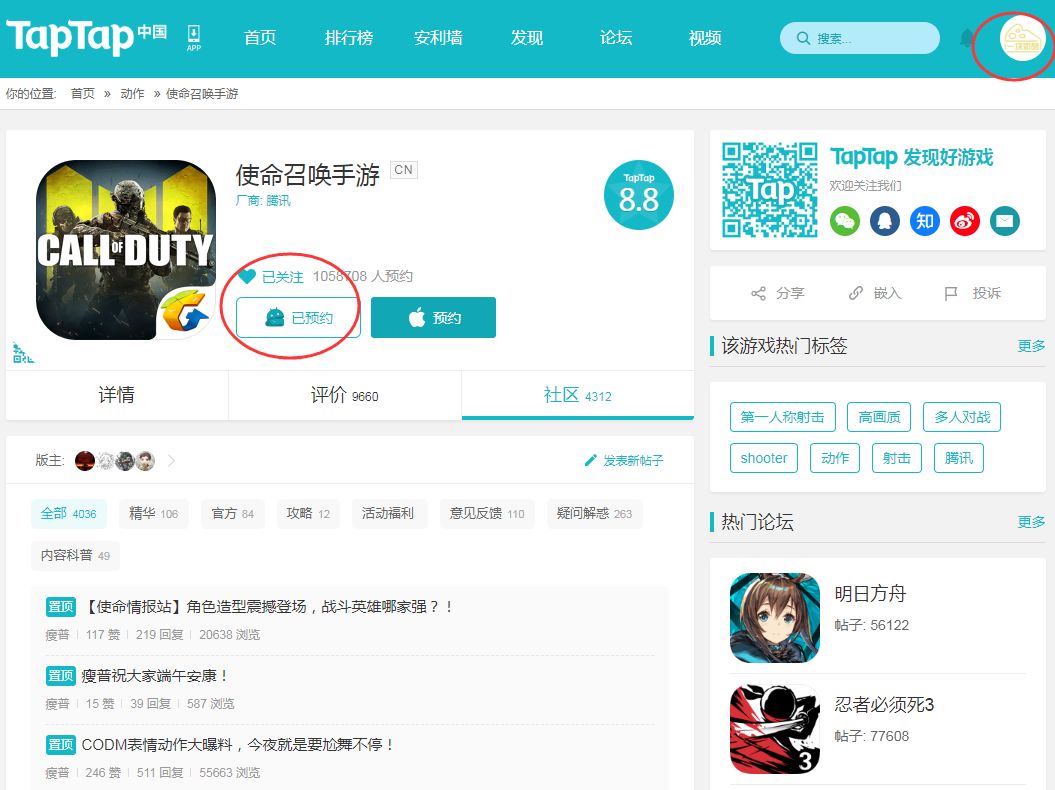Select the 官方 84 filter

233,514
